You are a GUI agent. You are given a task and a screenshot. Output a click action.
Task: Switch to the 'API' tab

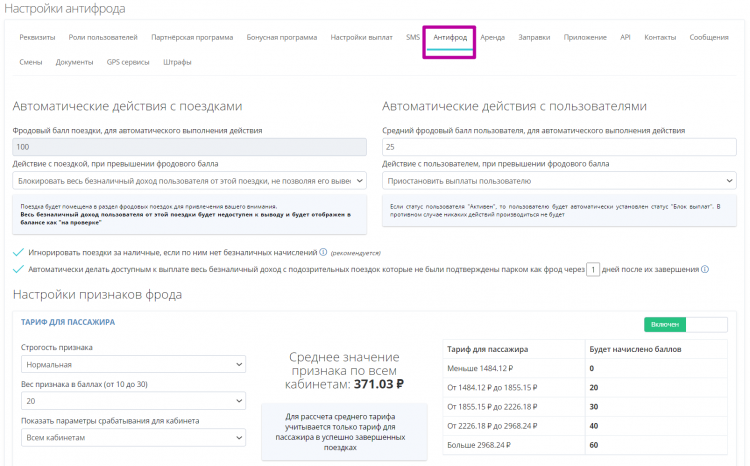(x=625, y=37)
